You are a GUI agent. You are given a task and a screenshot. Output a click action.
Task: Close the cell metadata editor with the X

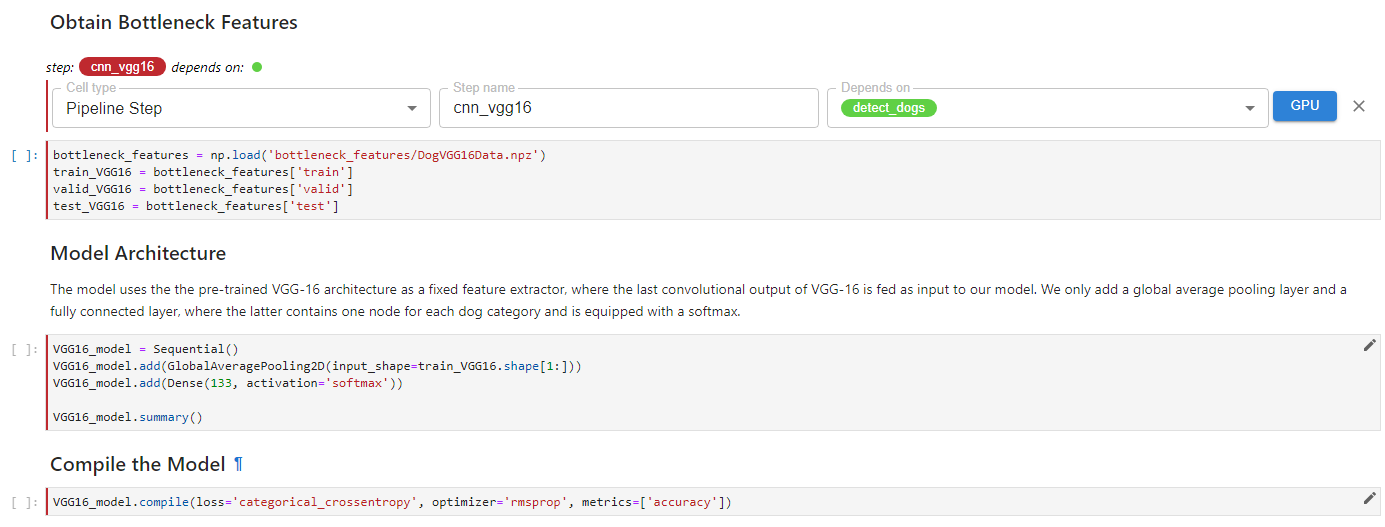1358,106
